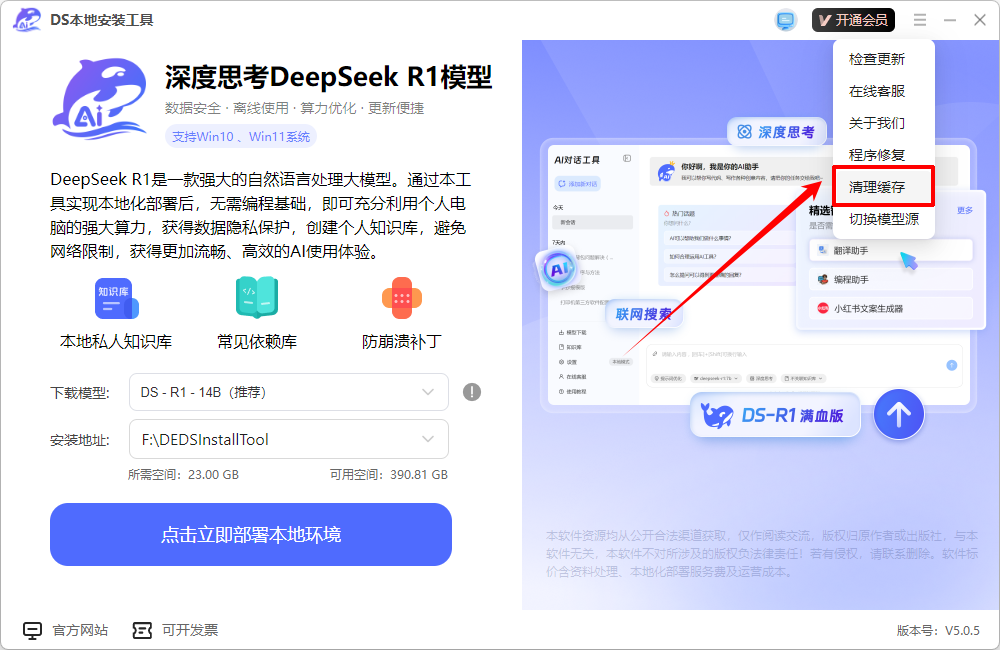Select 切换模型源 menu entry

[x=883, y=219]
